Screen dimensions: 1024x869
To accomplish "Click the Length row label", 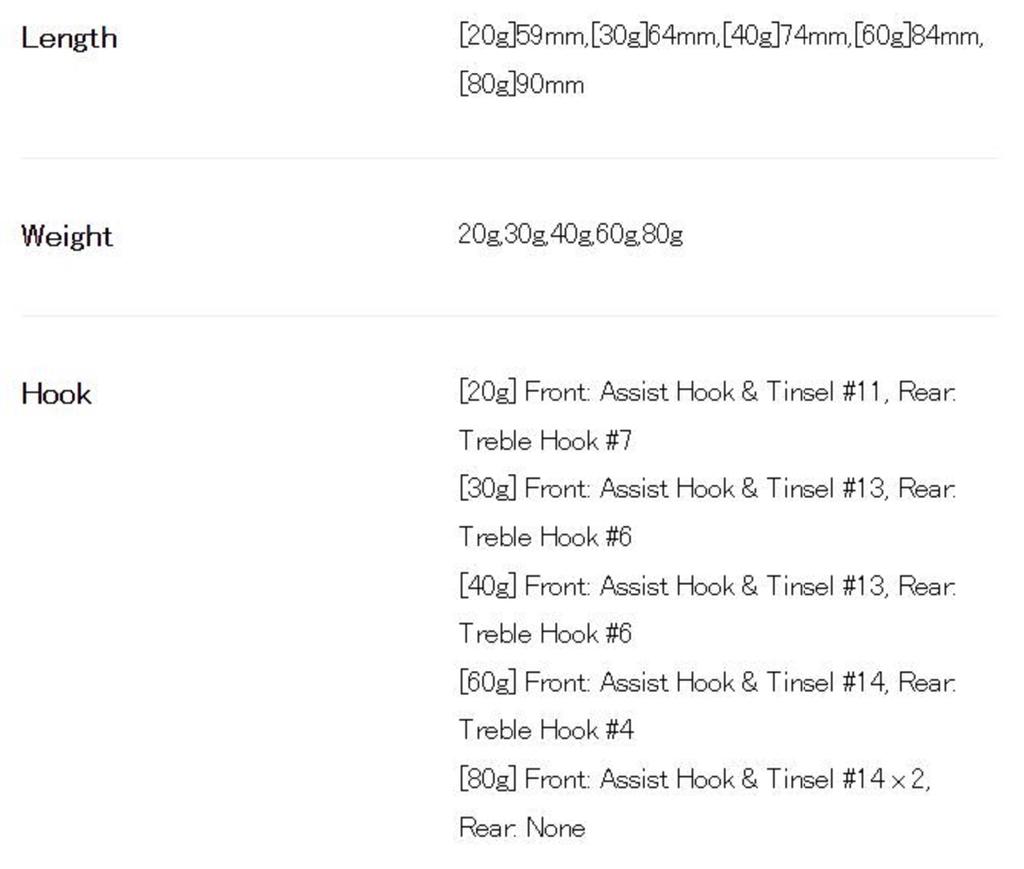I will [69, 39].
